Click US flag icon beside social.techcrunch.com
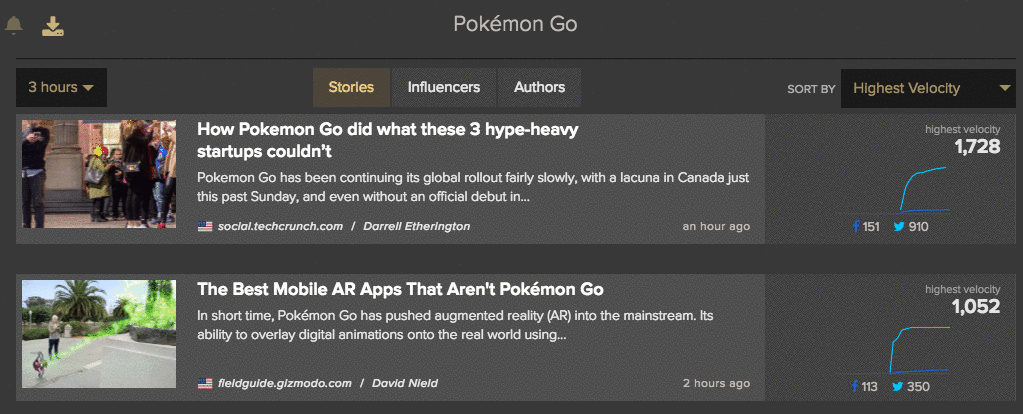 click(x=205, y=227)
